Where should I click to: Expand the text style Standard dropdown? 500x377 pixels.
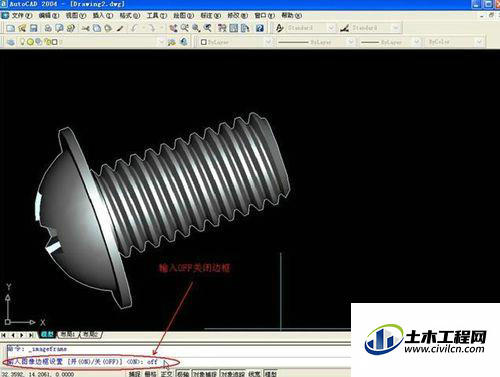pos(331,28)
